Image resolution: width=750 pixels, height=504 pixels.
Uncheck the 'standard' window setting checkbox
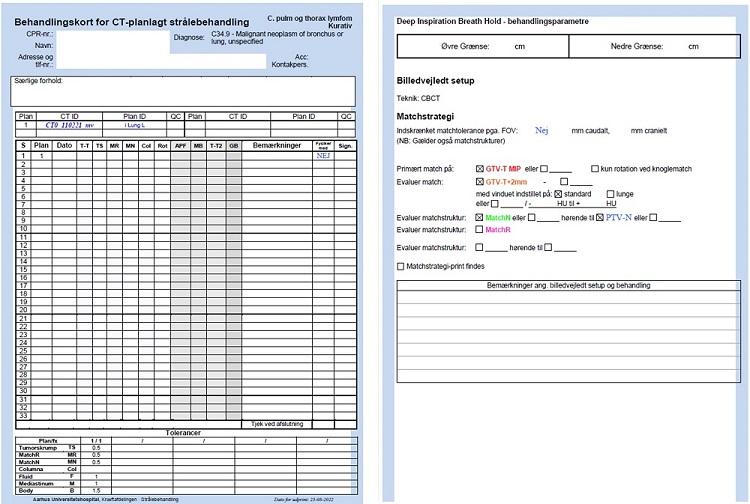coord(558,194)
